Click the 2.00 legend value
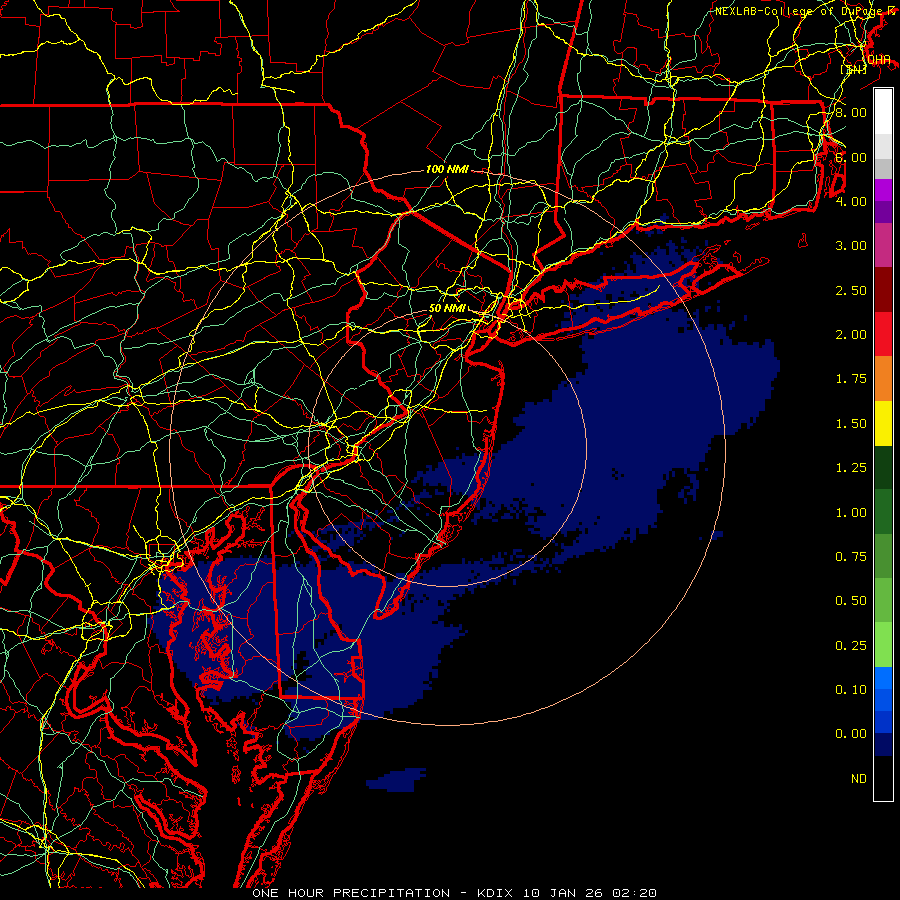 click(851, 335)
